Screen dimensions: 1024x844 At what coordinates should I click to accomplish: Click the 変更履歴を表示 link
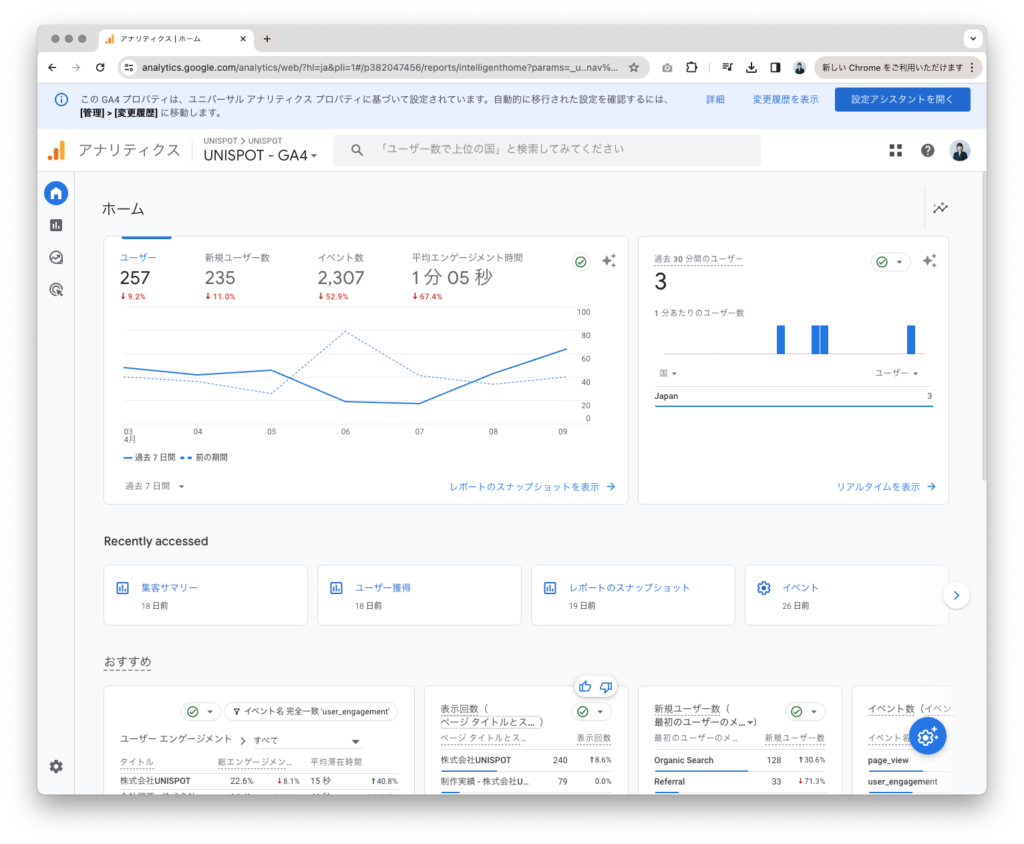(785, 99)
